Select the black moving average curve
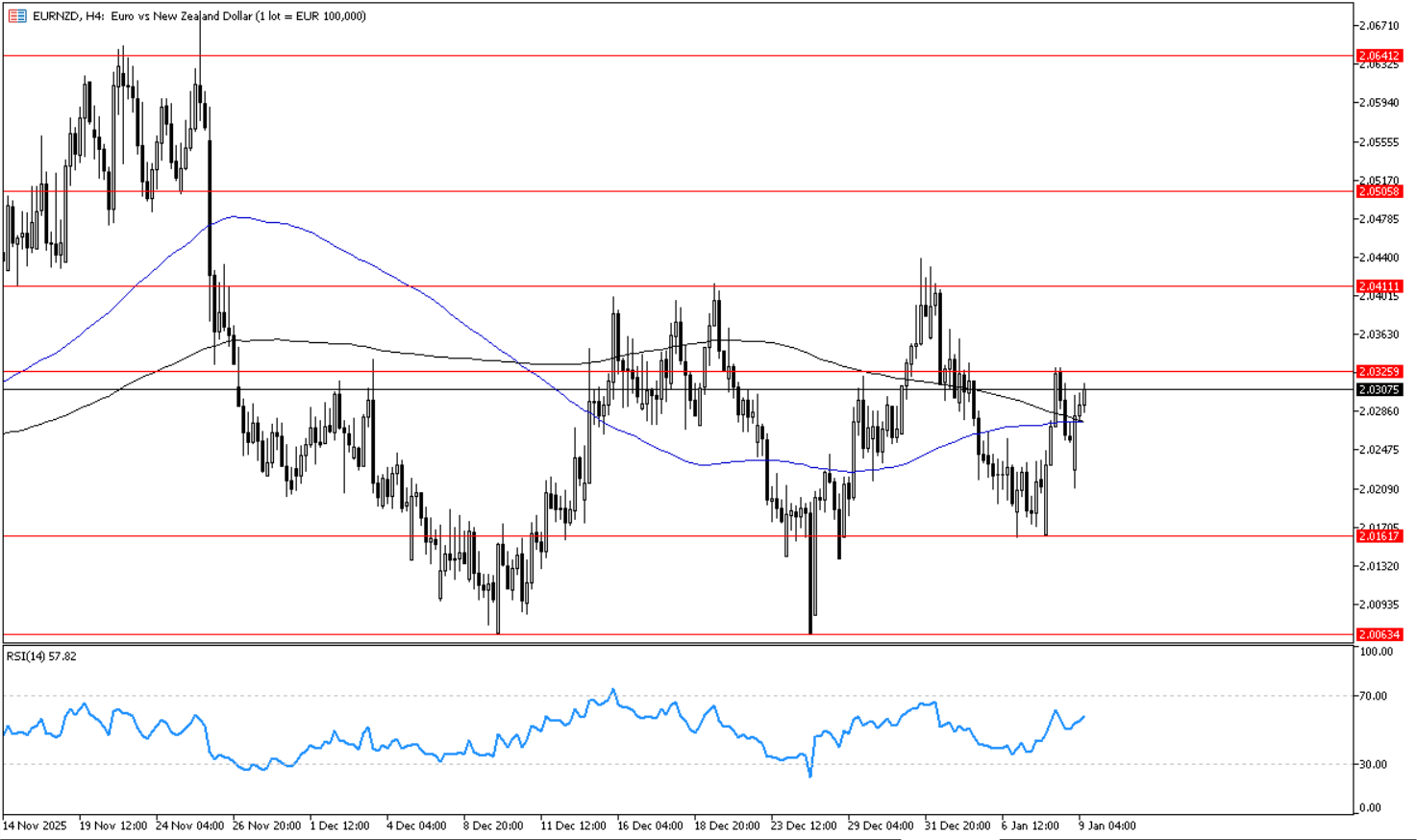This screenshot has height=840, width=1417. (433, 356)
